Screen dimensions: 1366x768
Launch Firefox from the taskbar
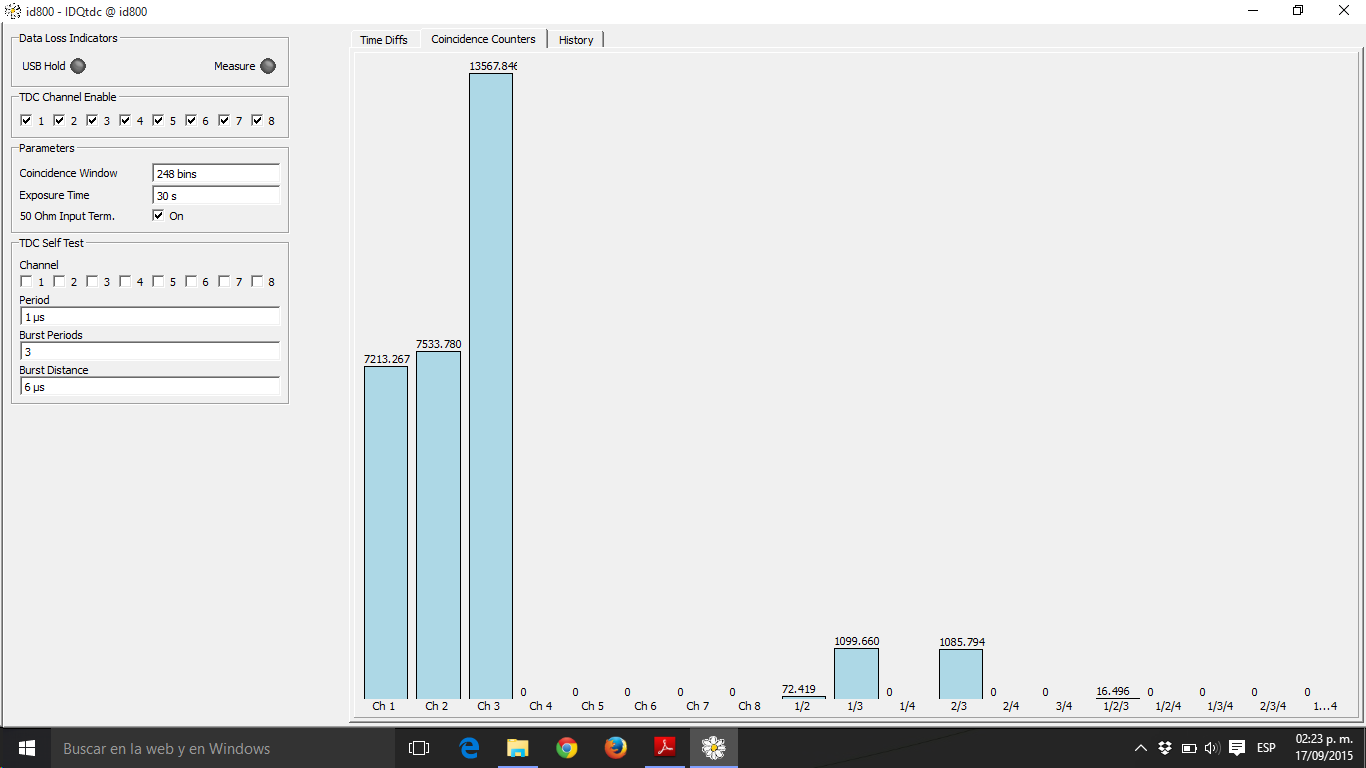coord(616,748)
